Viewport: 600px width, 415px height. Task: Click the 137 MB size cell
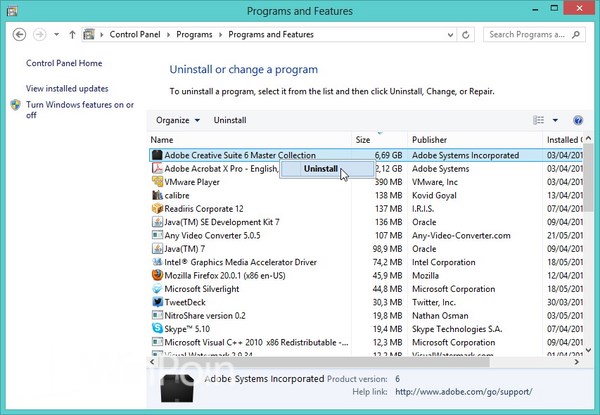(x=389, y=209)
